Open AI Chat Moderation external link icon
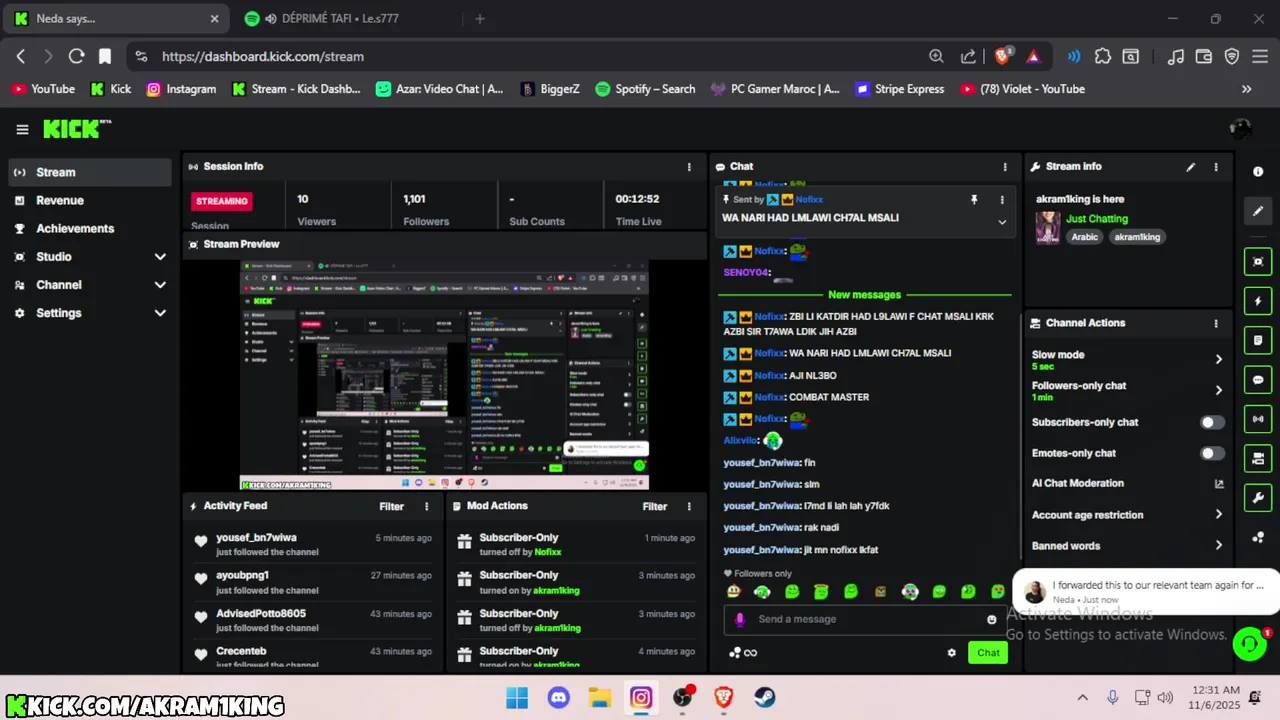 (1219, 484)
